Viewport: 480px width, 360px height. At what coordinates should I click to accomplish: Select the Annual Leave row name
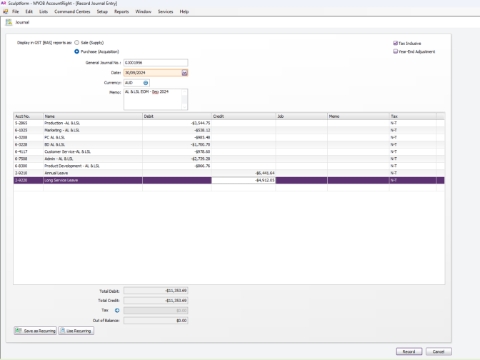tap(56, 173)
